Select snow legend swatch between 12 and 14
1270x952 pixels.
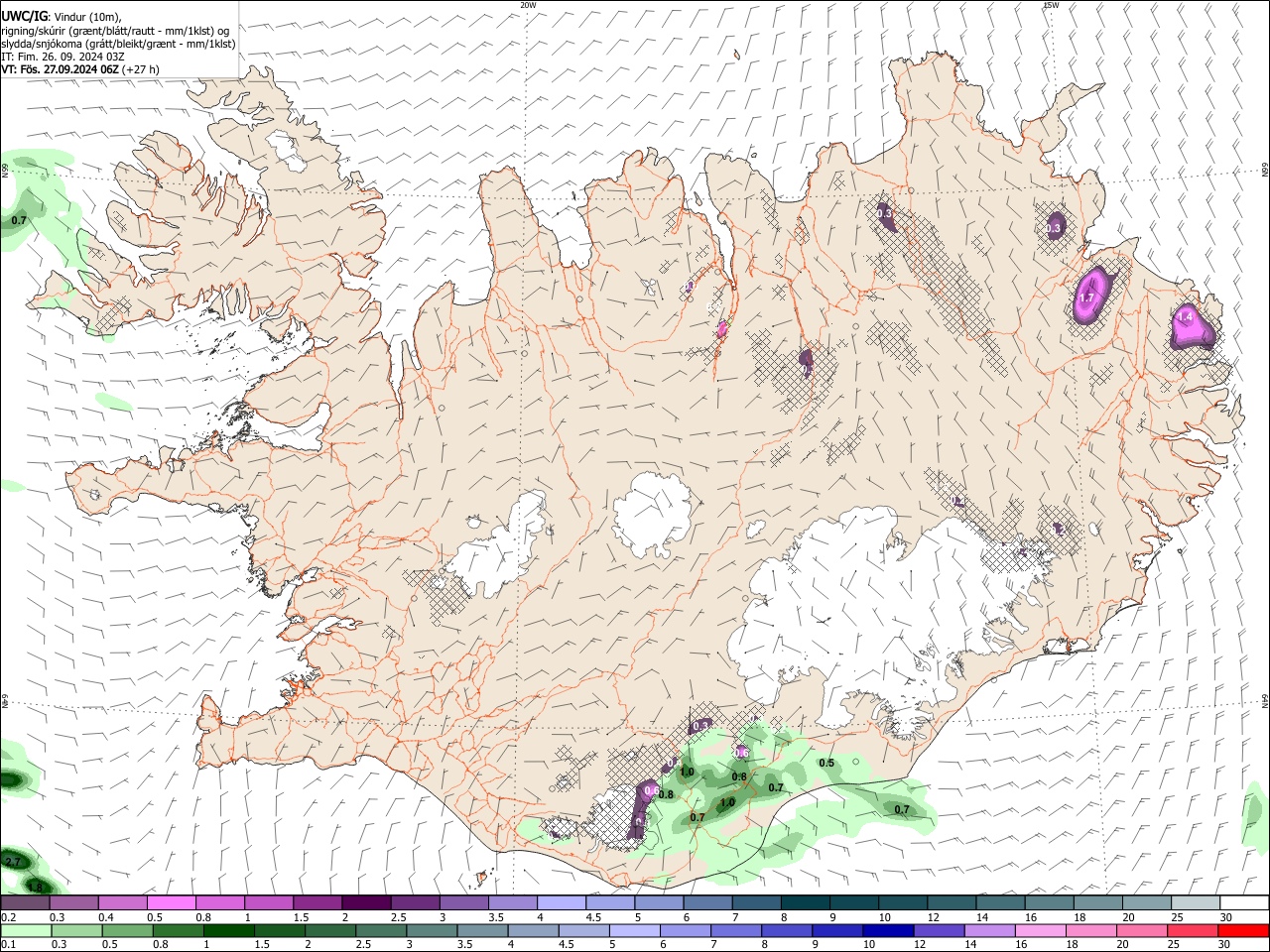point(950,902)
